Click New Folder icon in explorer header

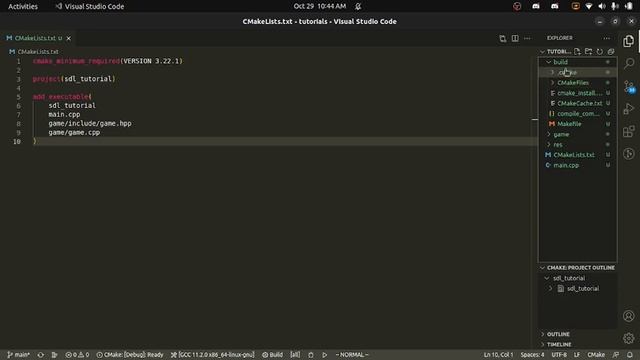click(588, 51)
